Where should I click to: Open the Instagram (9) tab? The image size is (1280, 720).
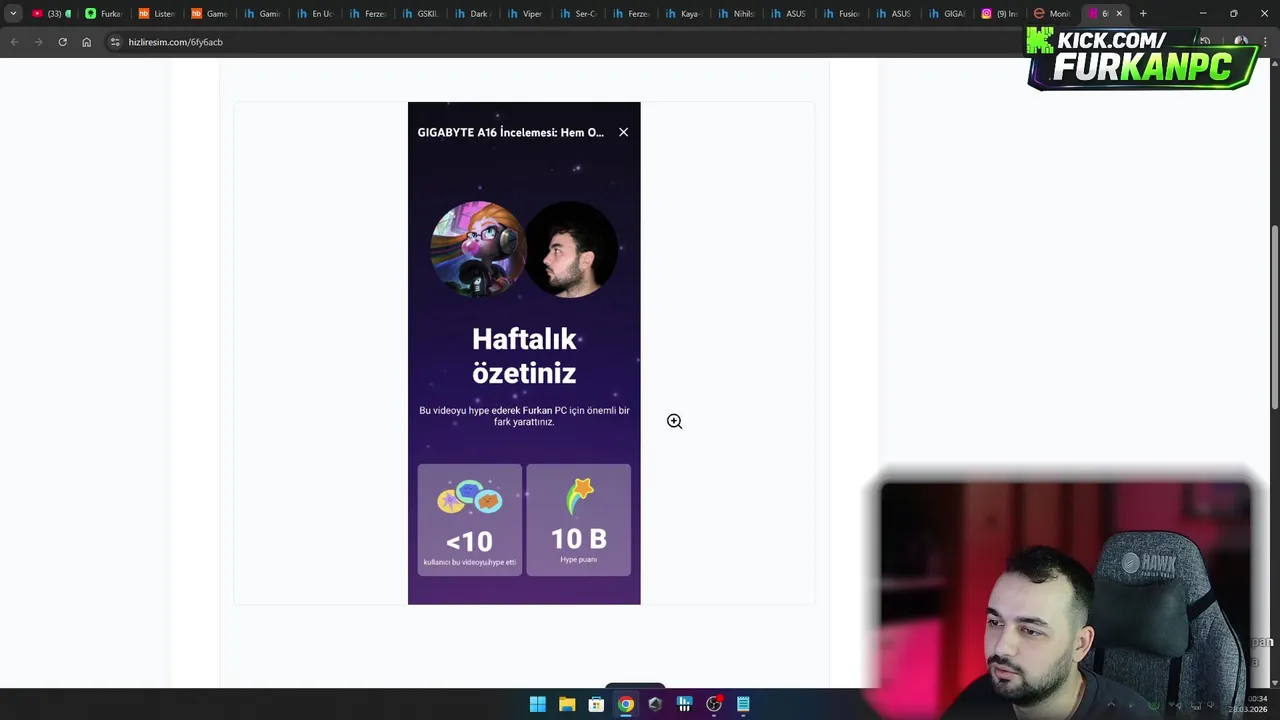coord(999,14)
